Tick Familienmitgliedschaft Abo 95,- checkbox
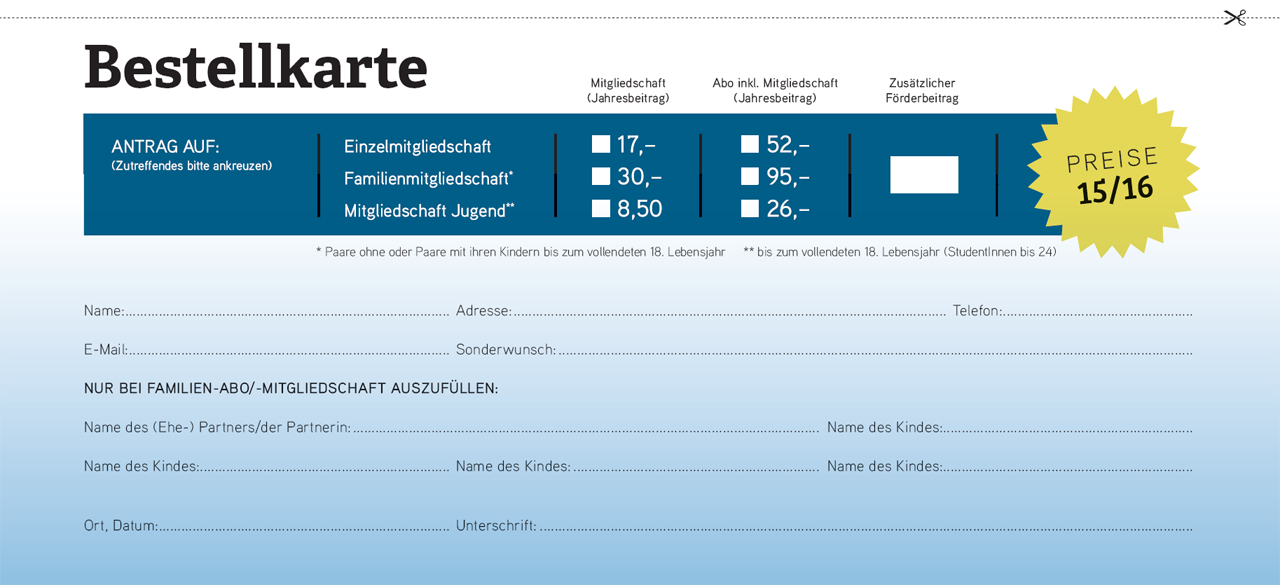The width and height of the screenshot is (1280, 585). click(749, 176)
